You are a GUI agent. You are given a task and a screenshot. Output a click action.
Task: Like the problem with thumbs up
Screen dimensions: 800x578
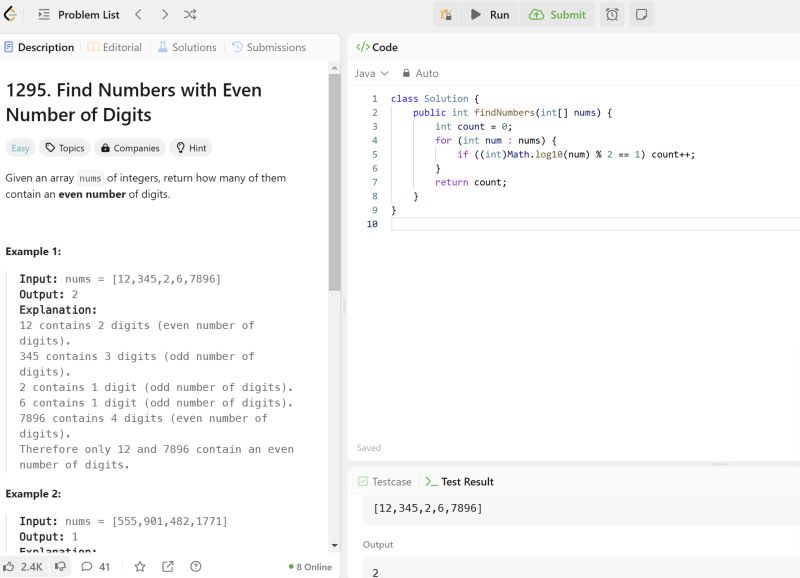pyautogui.click(x=23, y=567)
